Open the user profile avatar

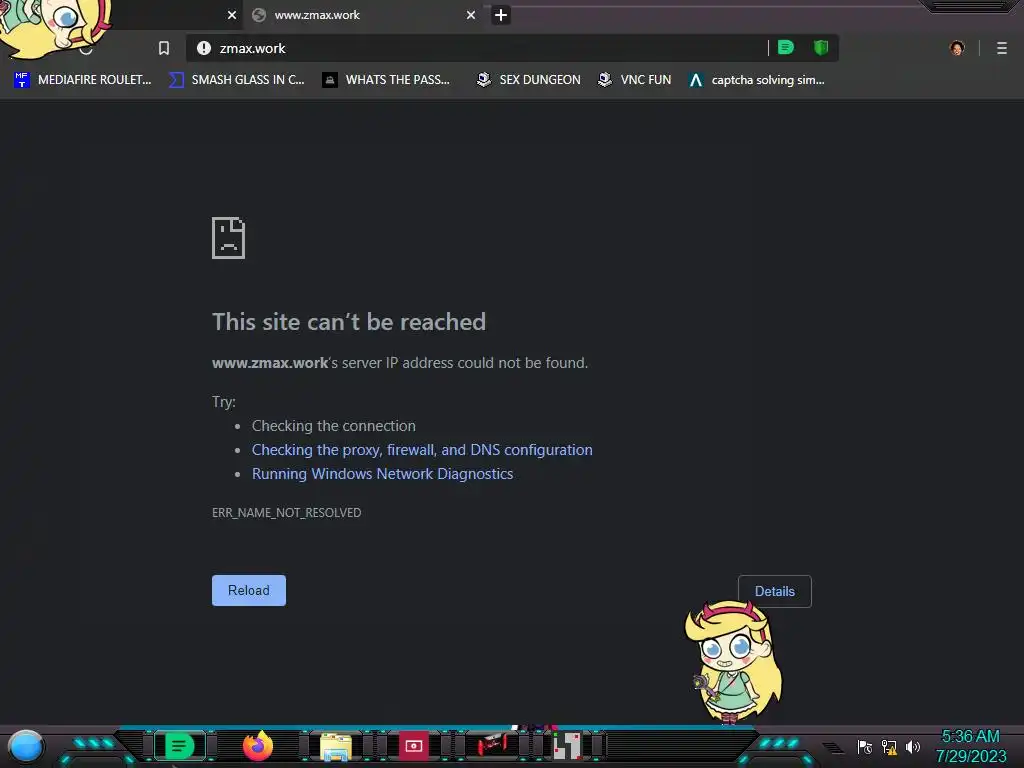[957, 48]
